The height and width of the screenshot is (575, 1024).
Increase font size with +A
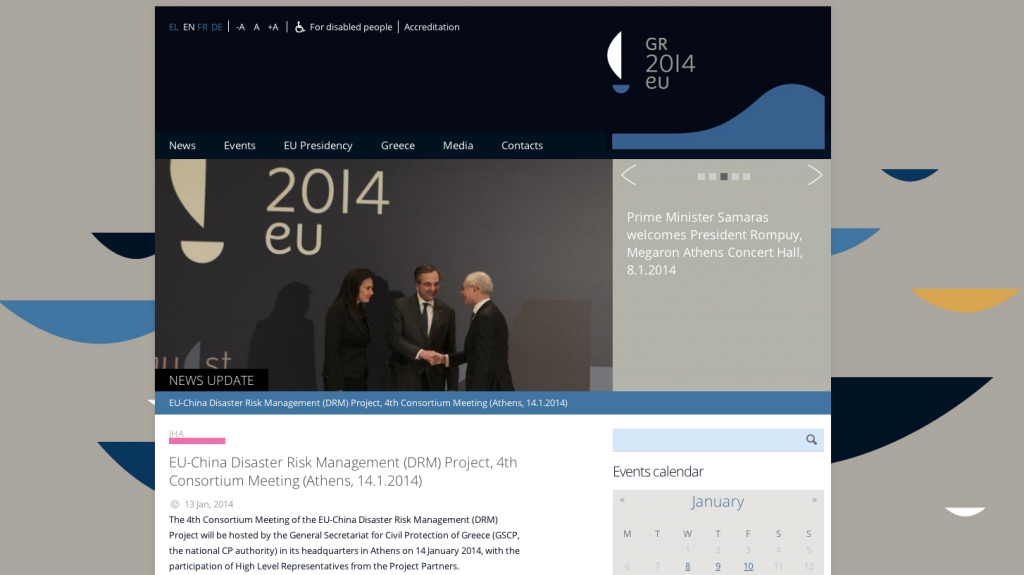273,27
